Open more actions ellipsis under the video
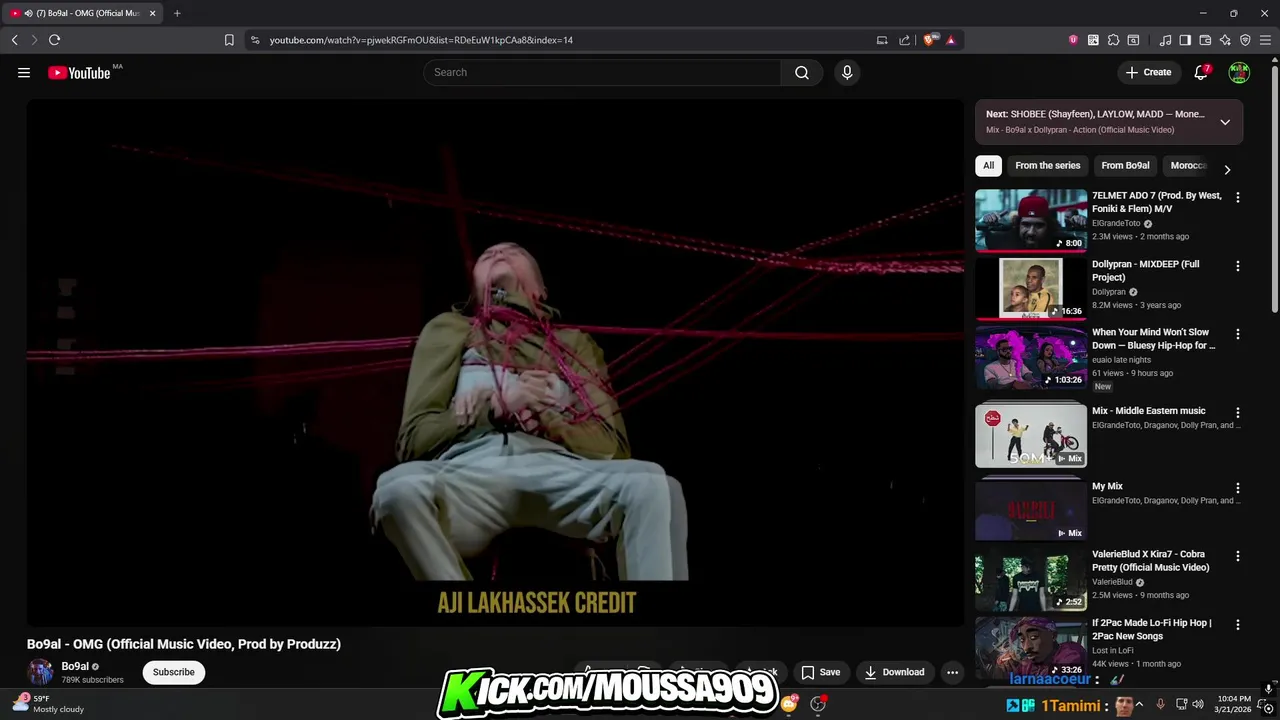Viewport: 1280px width, 720px height. click(953, 672)
